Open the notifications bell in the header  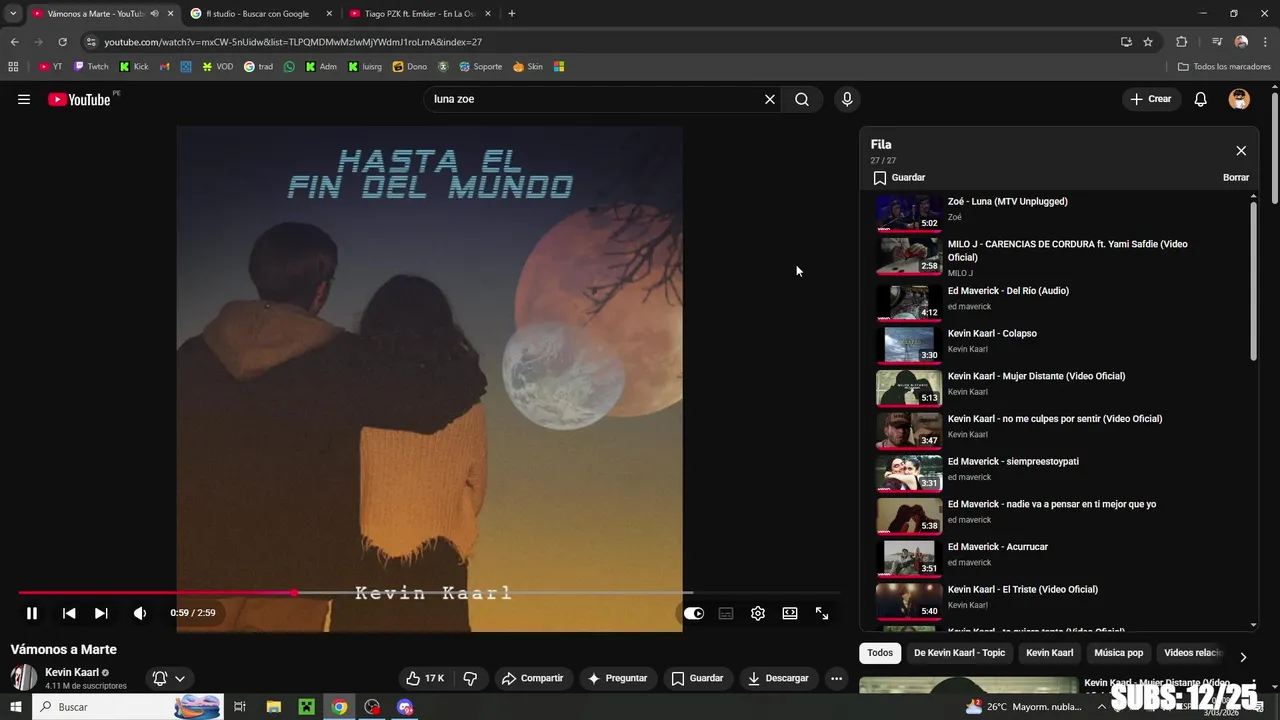click(1201, 99)
